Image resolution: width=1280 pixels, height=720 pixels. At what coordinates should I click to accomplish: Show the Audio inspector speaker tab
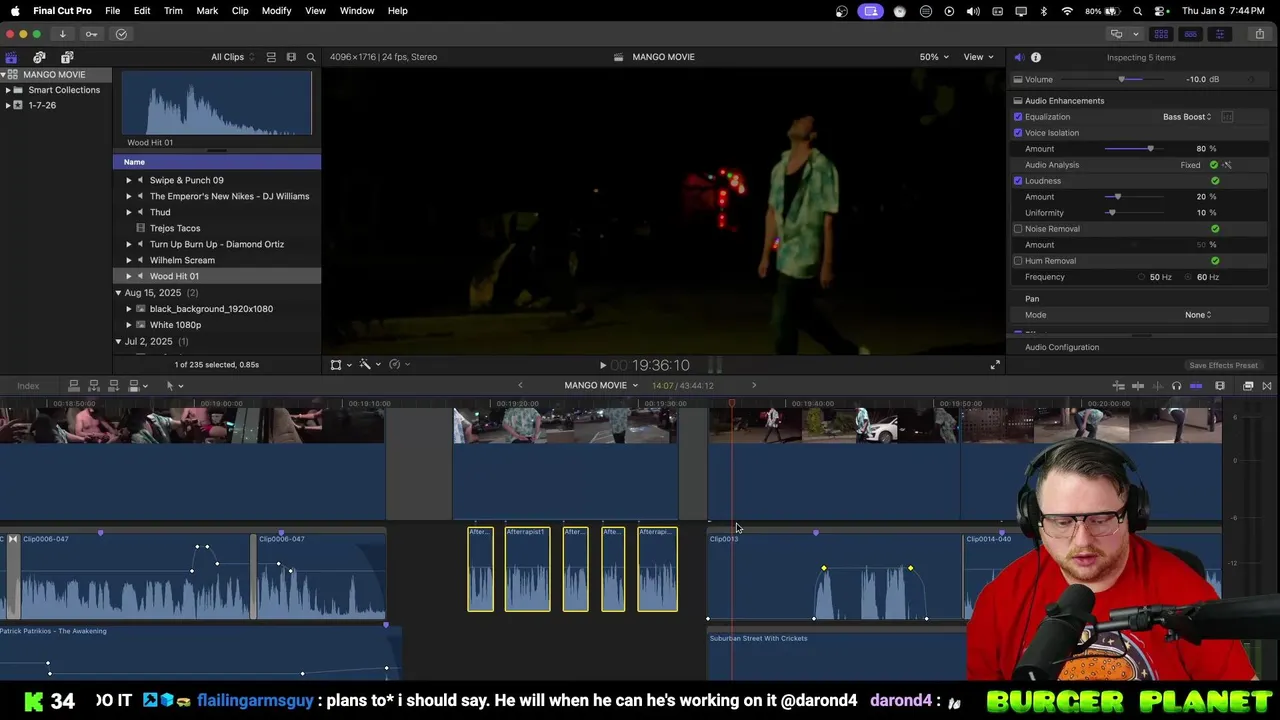click(x=1018, y=57)
